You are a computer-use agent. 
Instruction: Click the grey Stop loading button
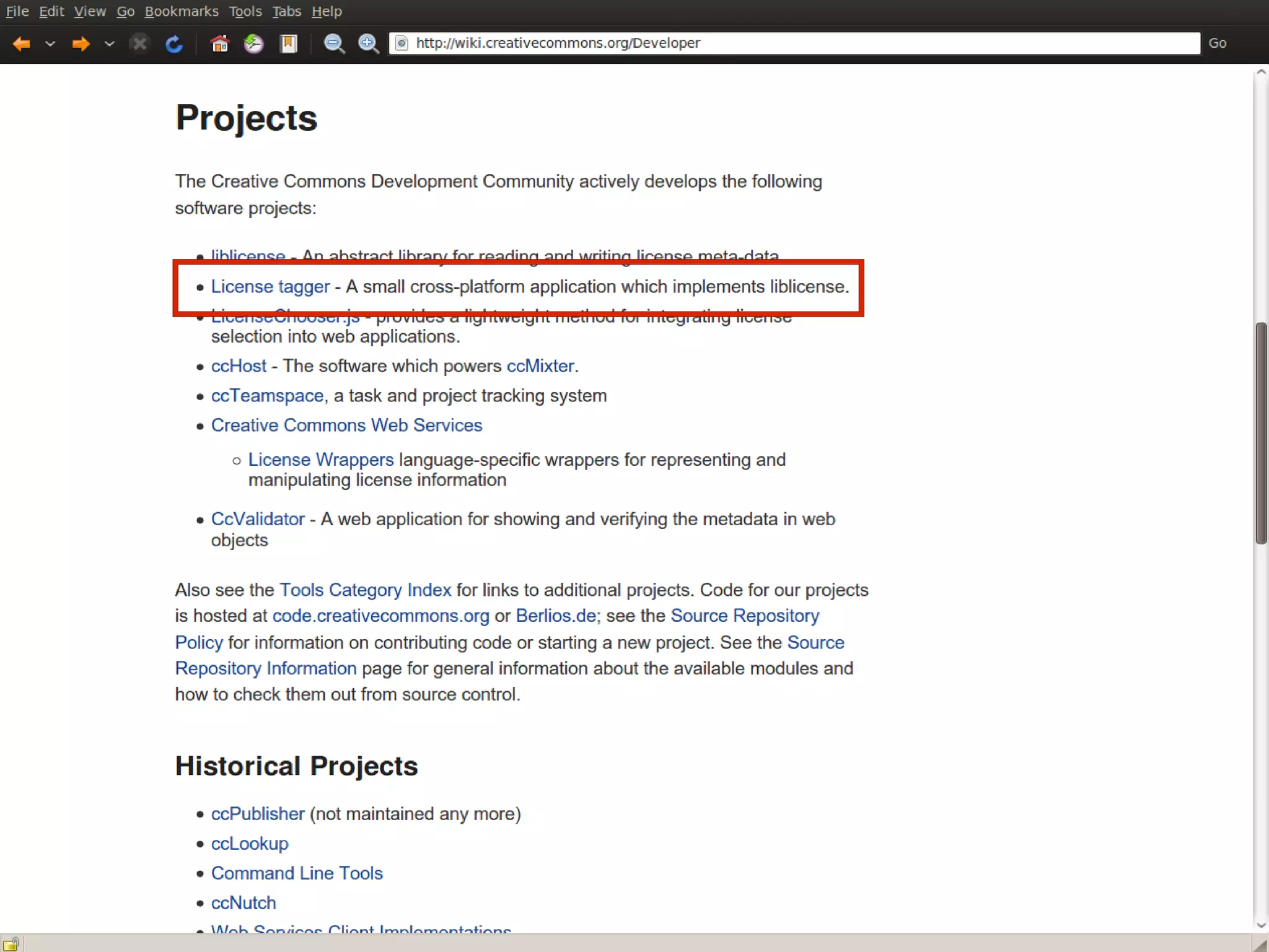(140, 43)
